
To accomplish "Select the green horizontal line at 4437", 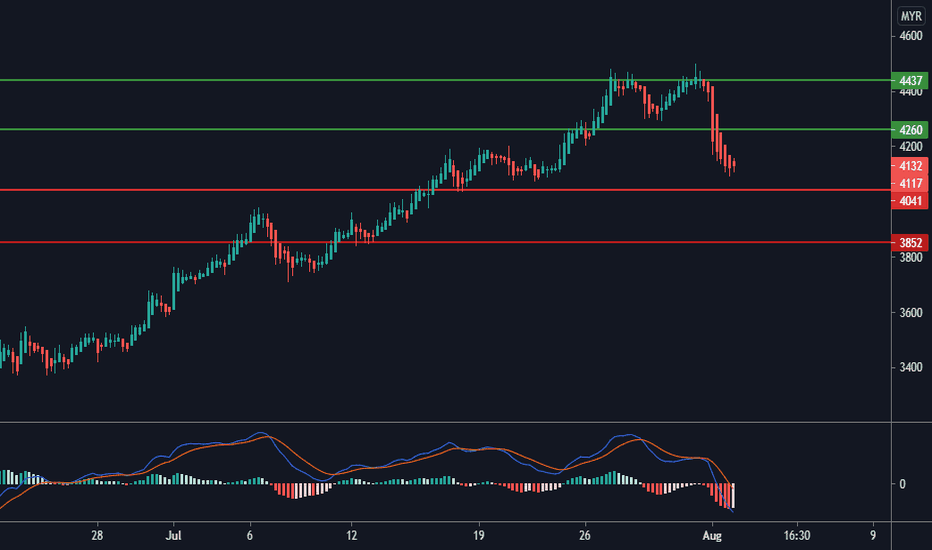I will pos(446,80).
